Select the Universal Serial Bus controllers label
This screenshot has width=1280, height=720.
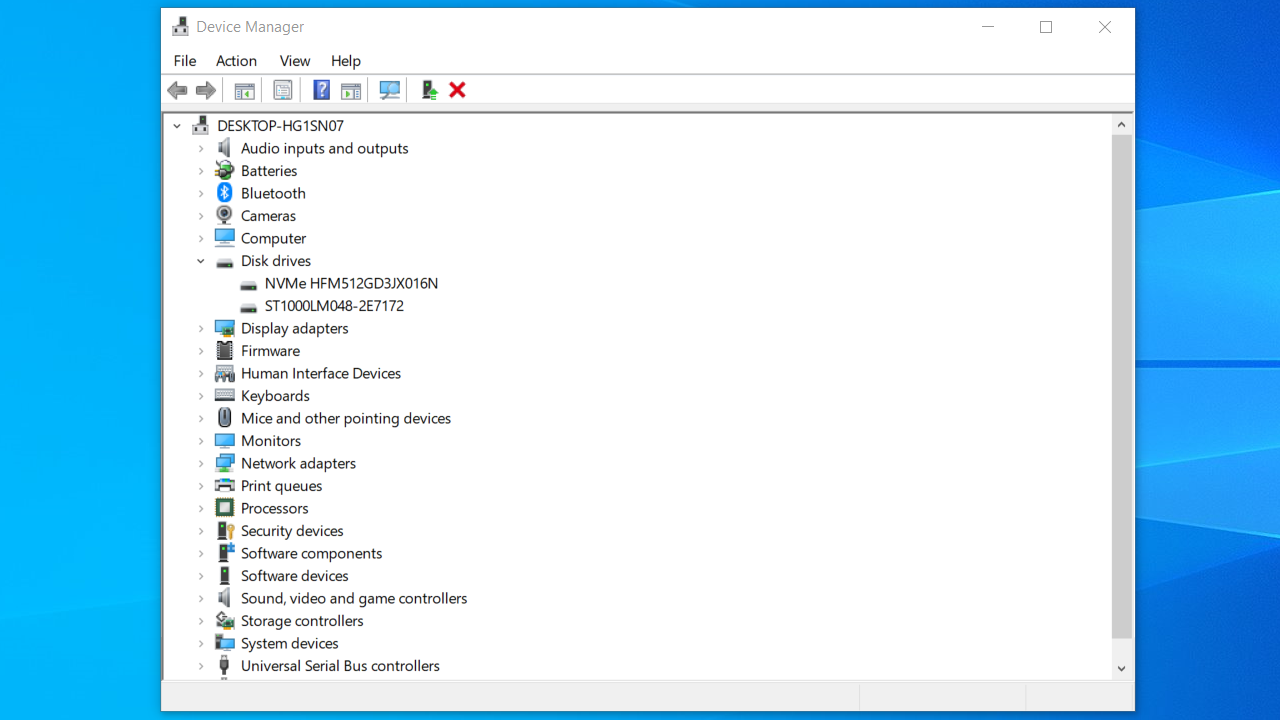pos(340,666)
